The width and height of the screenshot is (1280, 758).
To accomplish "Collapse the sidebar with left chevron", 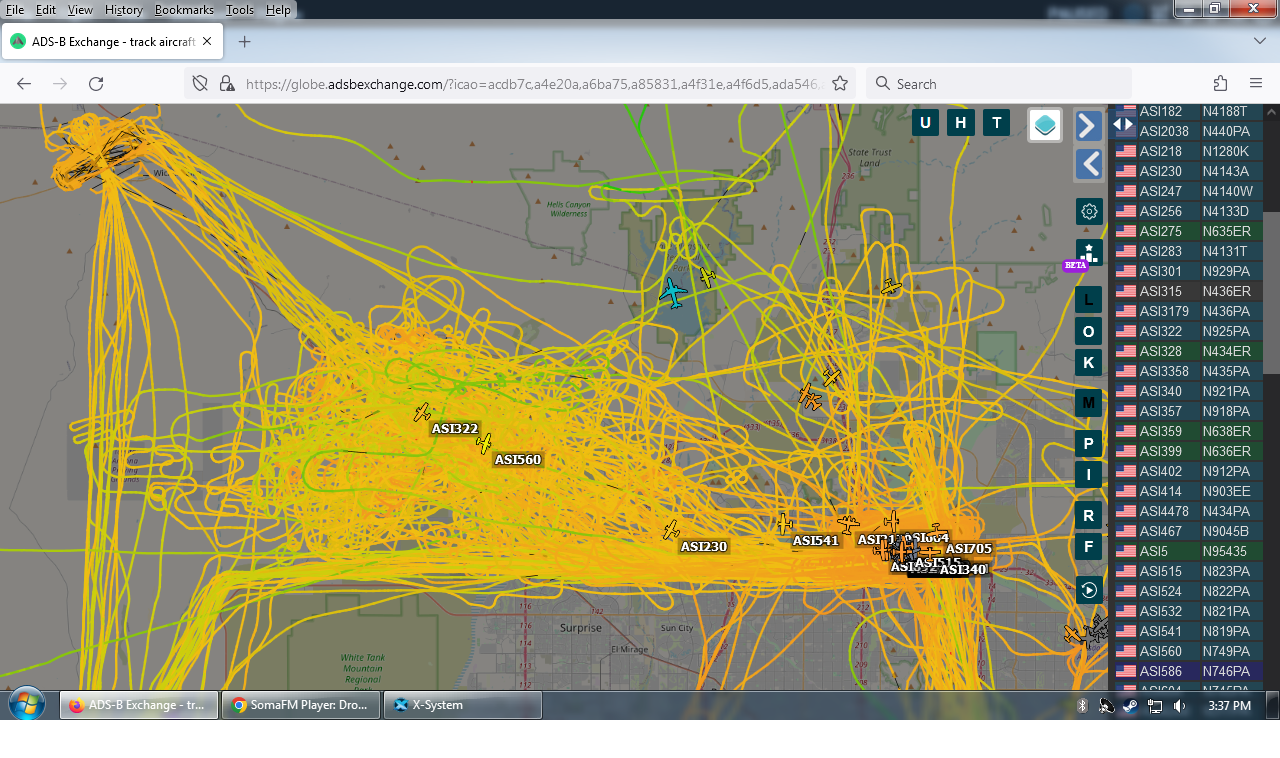I will 1089,164.
